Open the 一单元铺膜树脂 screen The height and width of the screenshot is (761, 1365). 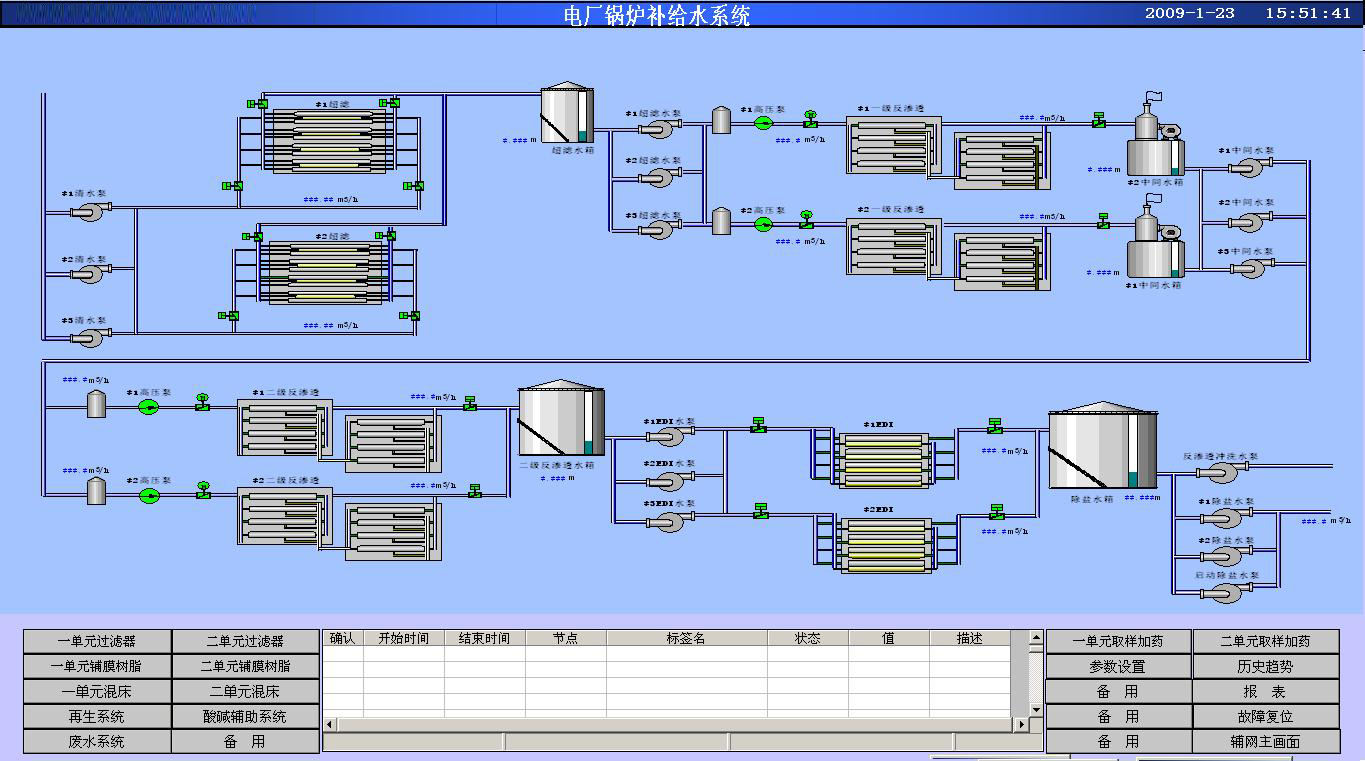pos(97,666)
